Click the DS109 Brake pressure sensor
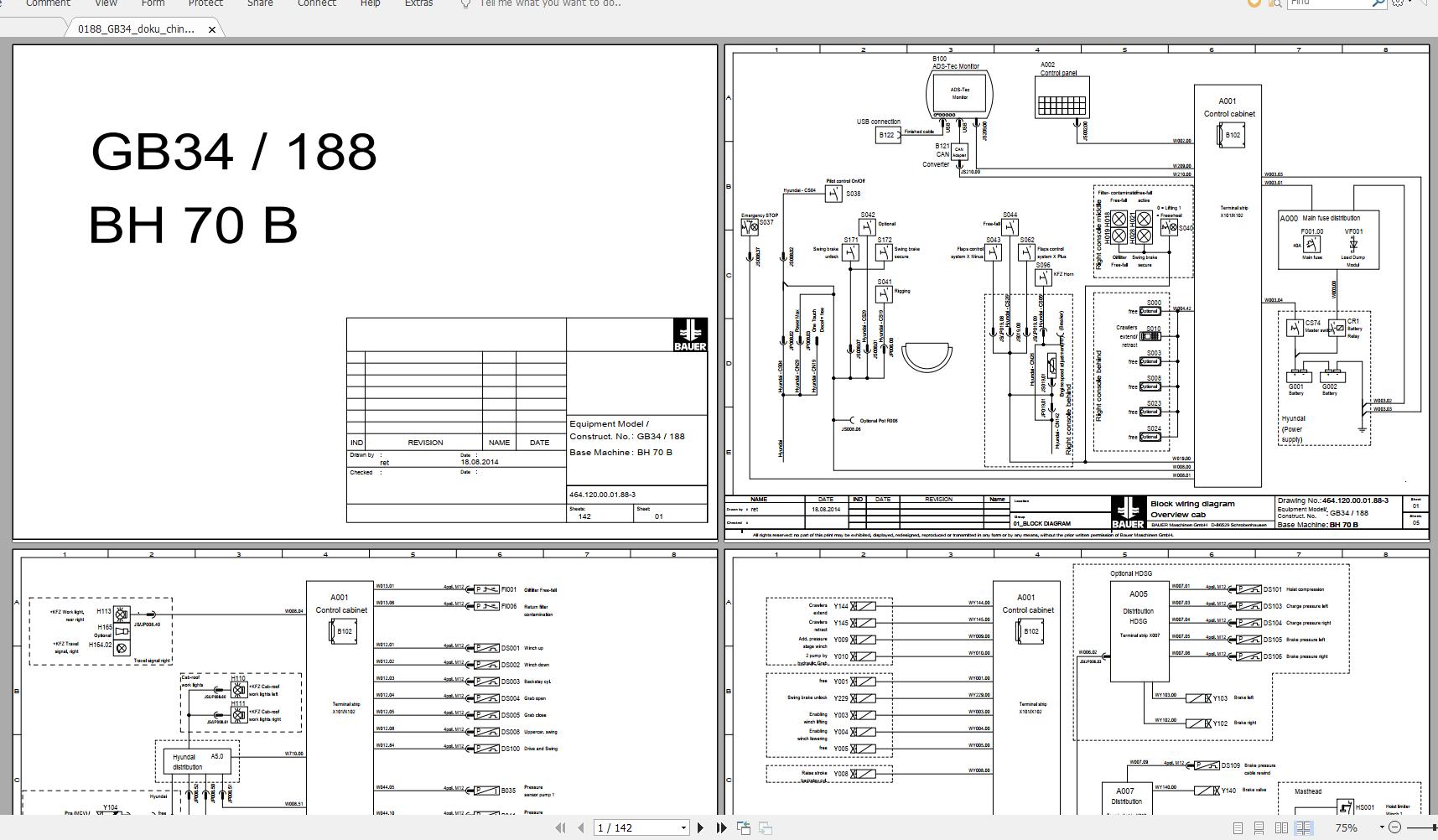The image size is (1438, 840). coord(1207,765)
